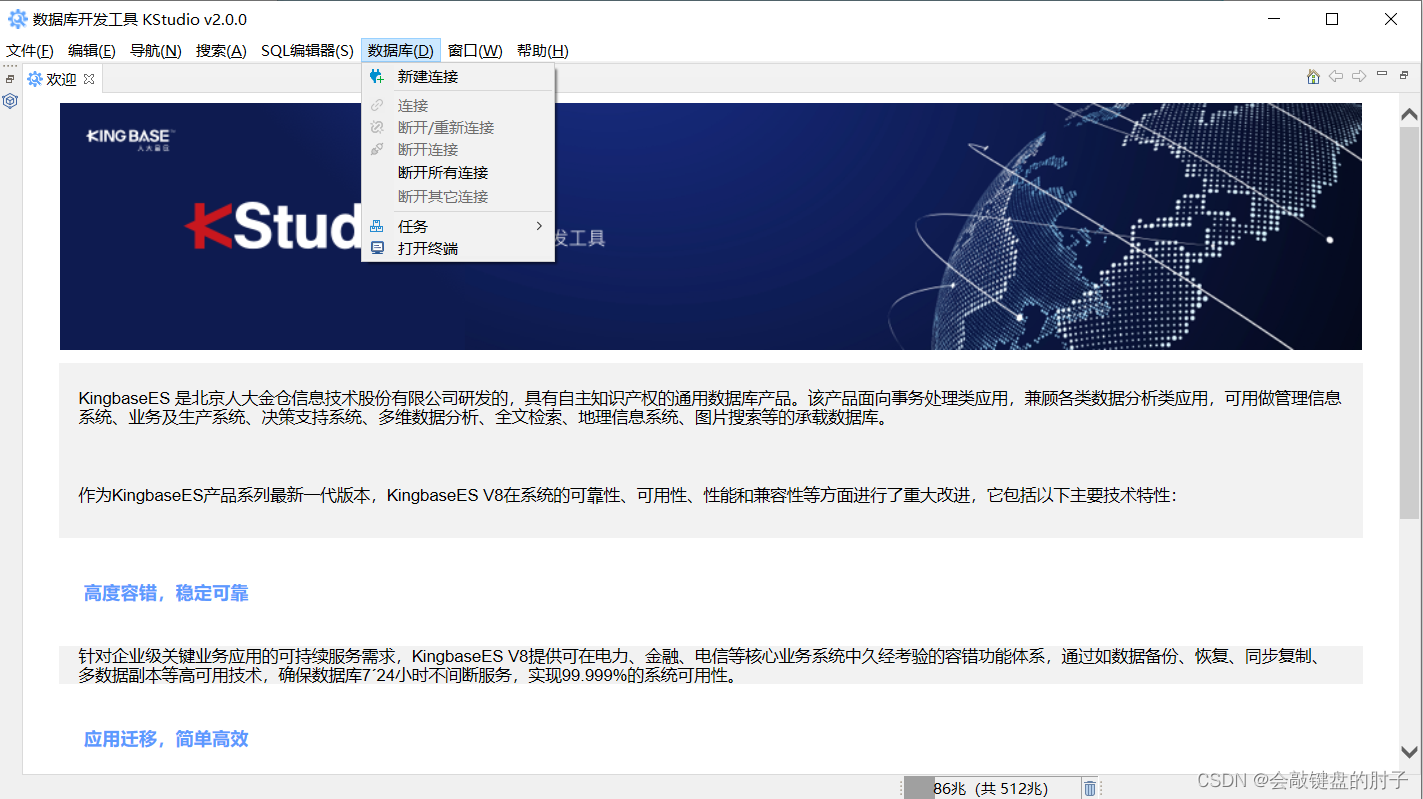
Task: Click the KINGBASE logo in banner
Action: pyautogui.click(x=131, y=138)
